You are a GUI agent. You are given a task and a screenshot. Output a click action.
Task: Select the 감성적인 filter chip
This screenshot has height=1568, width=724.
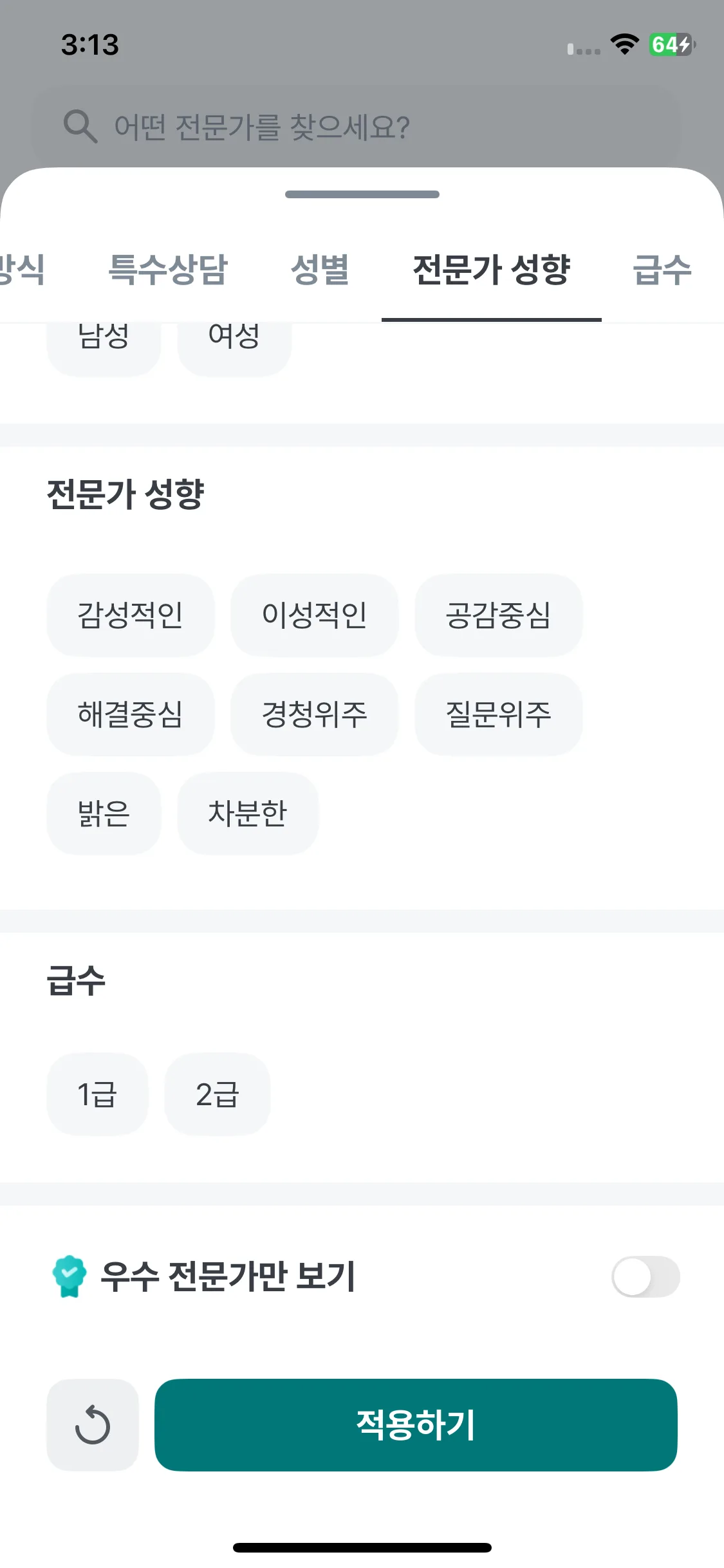131,615
